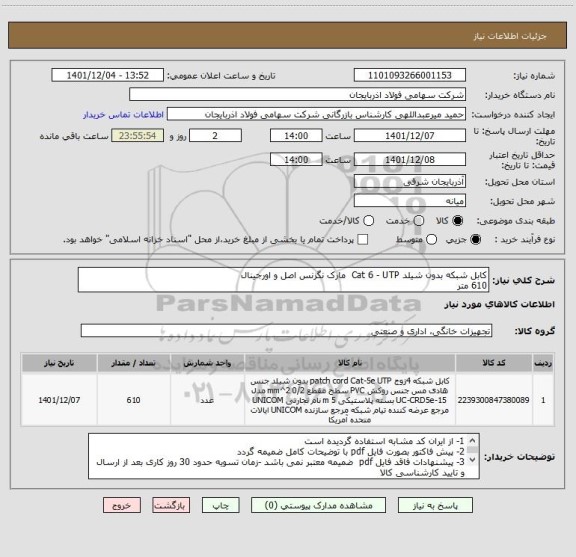Click the need number field 1101093266001153

(410, 75)
